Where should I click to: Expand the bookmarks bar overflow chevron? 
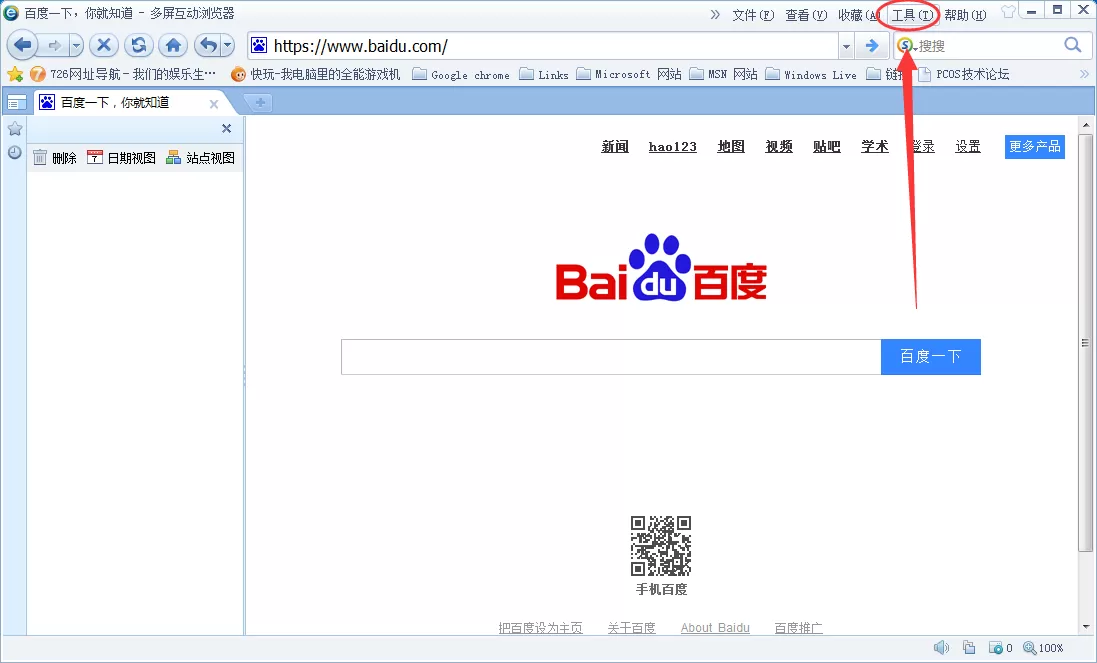1084,74
